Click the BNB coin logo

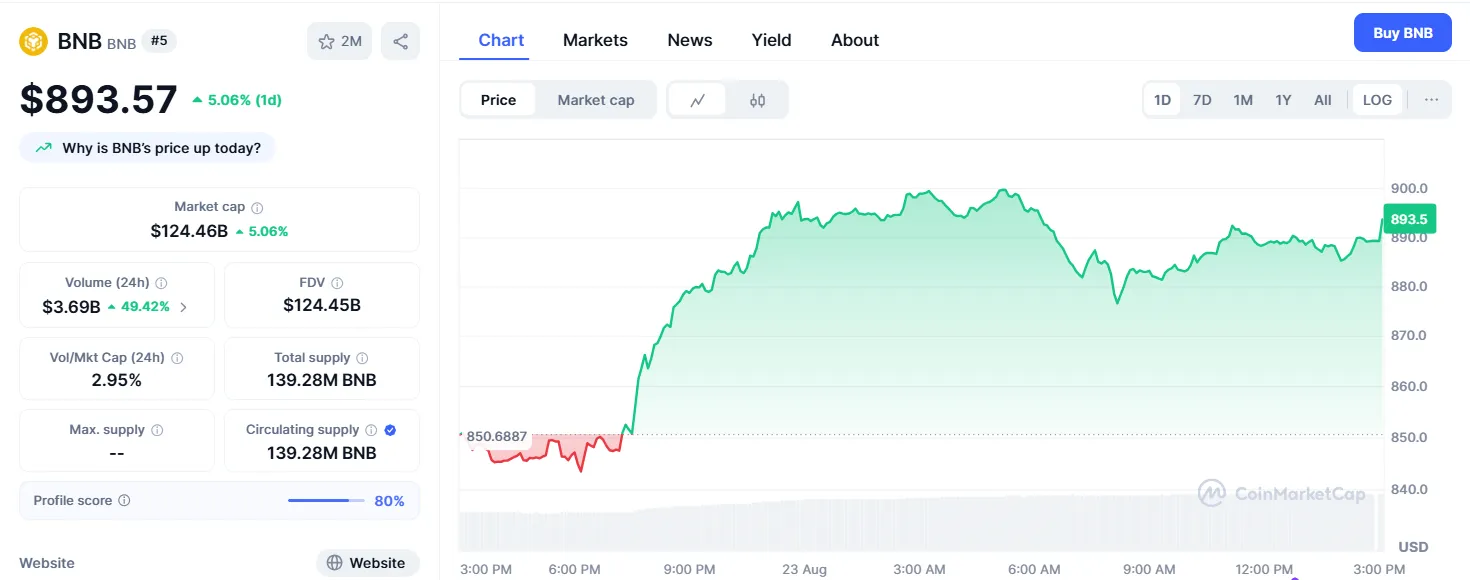35,41
